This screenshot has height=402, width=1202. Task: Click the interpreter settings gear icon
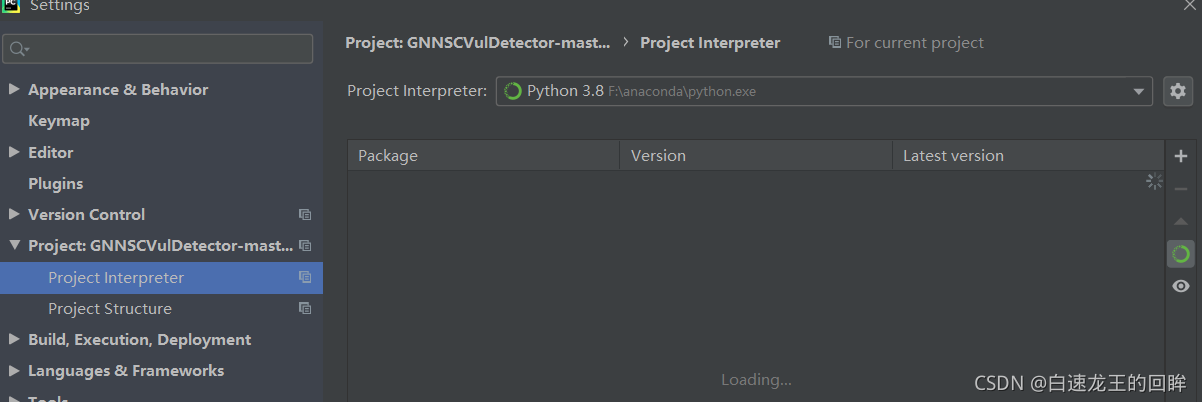tap(1178, 91)
